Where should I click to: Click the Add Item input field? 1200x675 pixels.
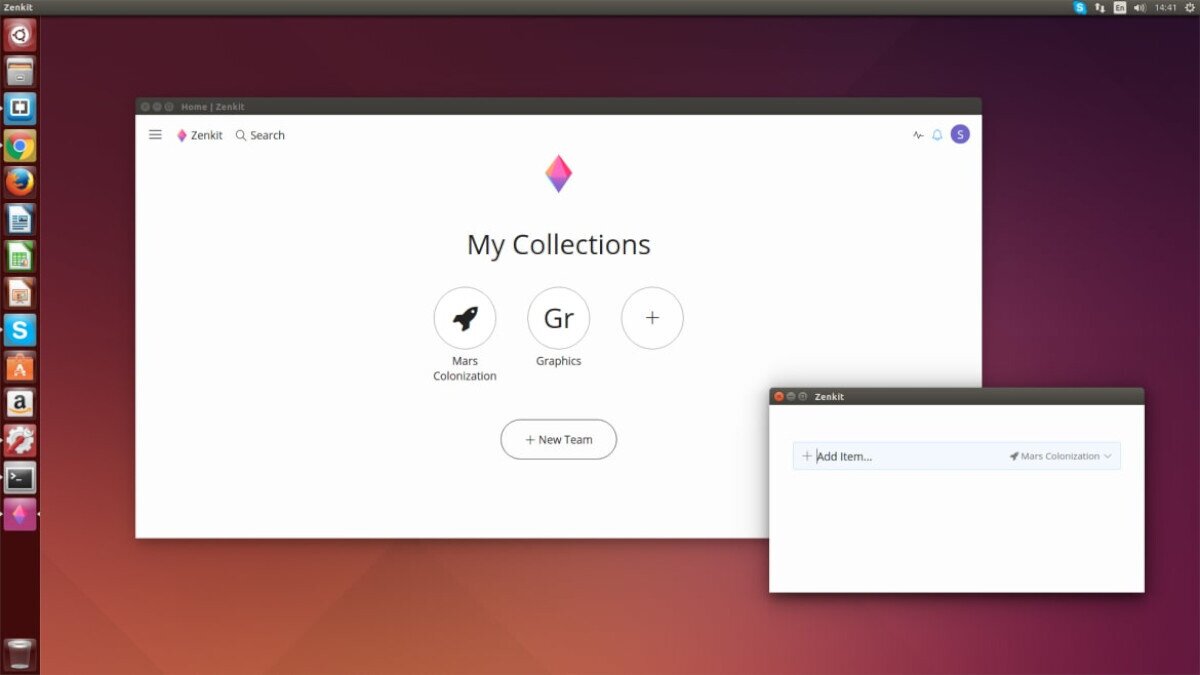click(x=956, y=456)
